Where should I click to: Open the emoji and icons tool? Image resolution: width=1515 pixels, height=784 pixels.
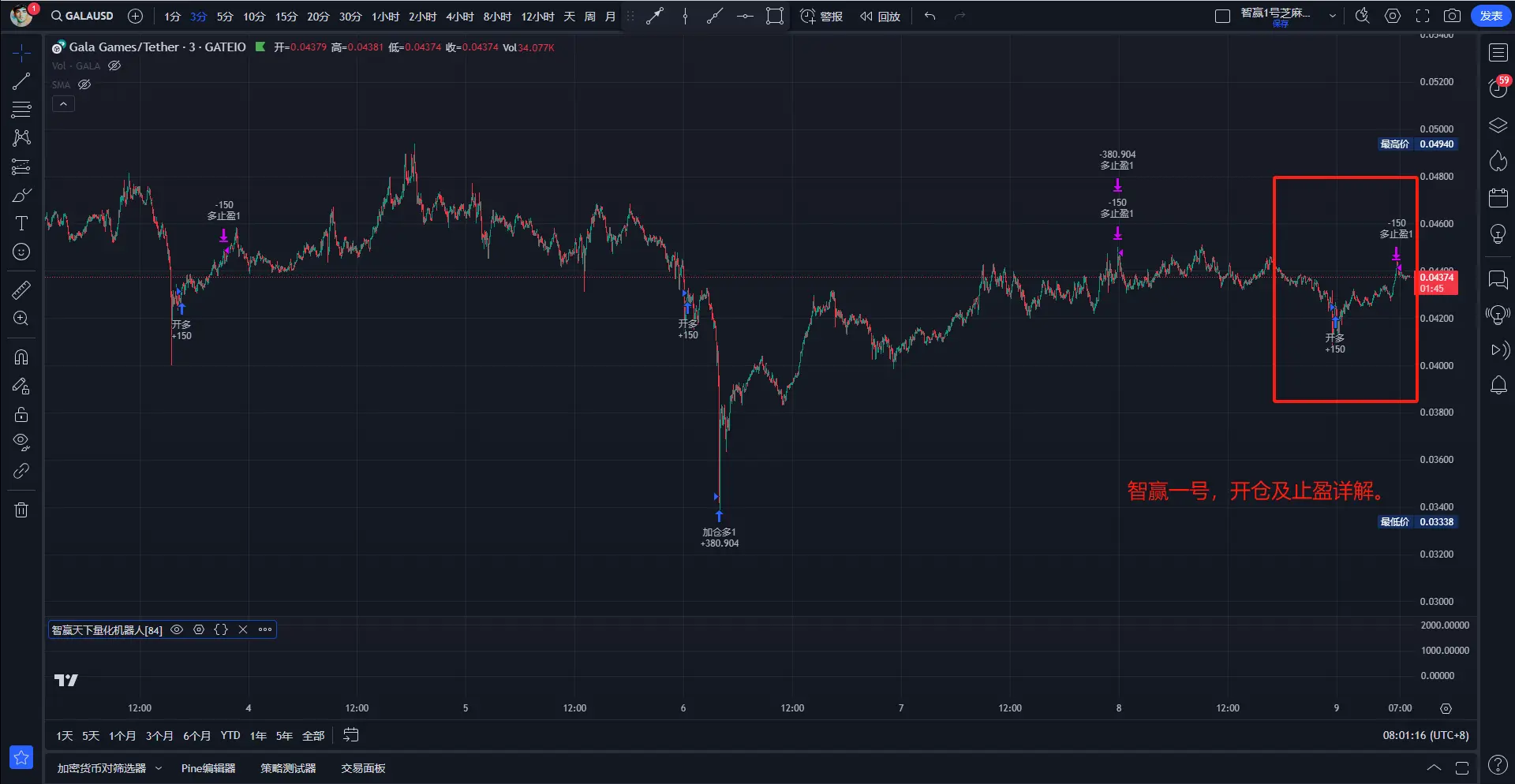tap(21, 252)
